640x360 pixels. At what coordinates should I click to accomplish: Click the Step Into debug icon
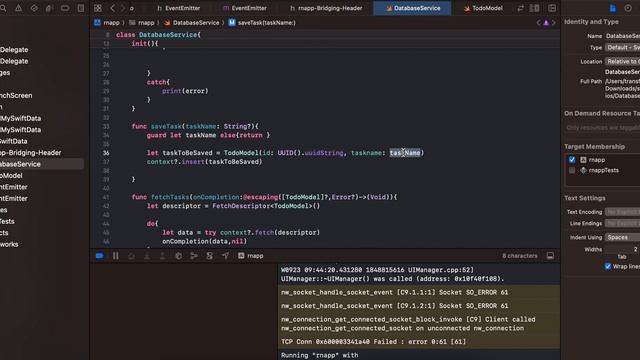point(147,256)
